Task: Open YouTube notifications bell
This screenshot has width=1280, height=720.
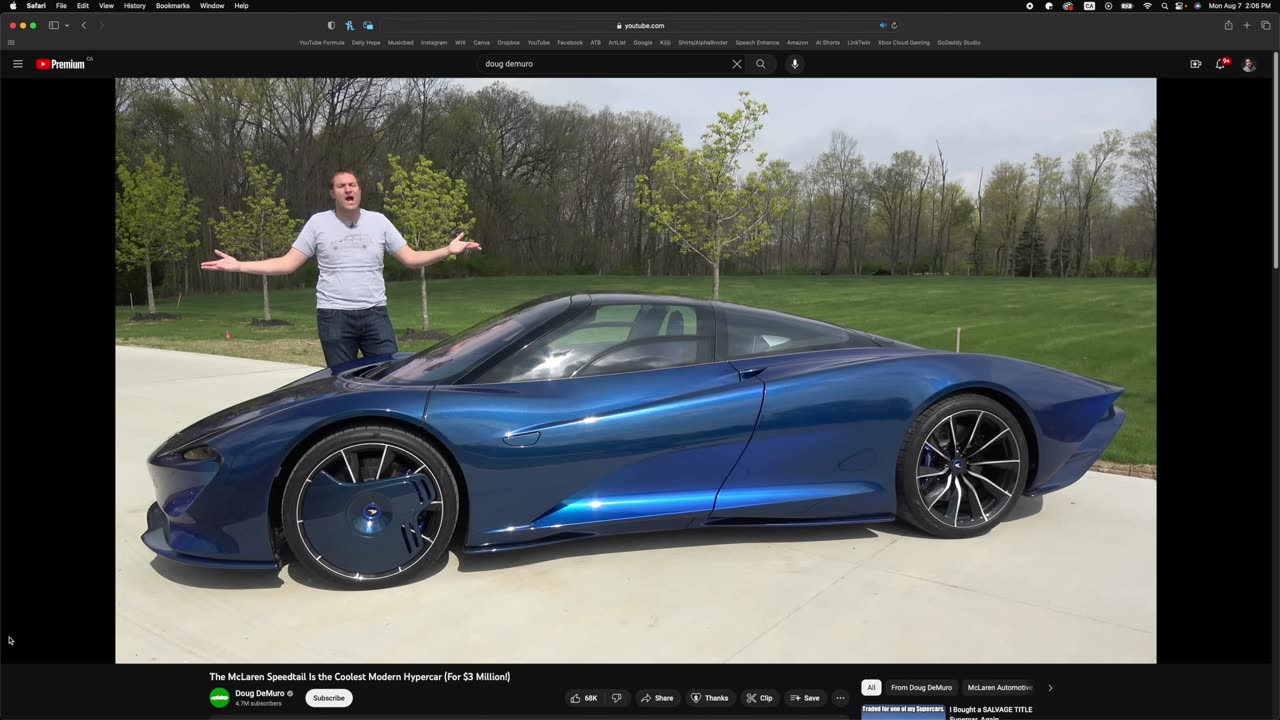Action: click(x=1220, y=64)
